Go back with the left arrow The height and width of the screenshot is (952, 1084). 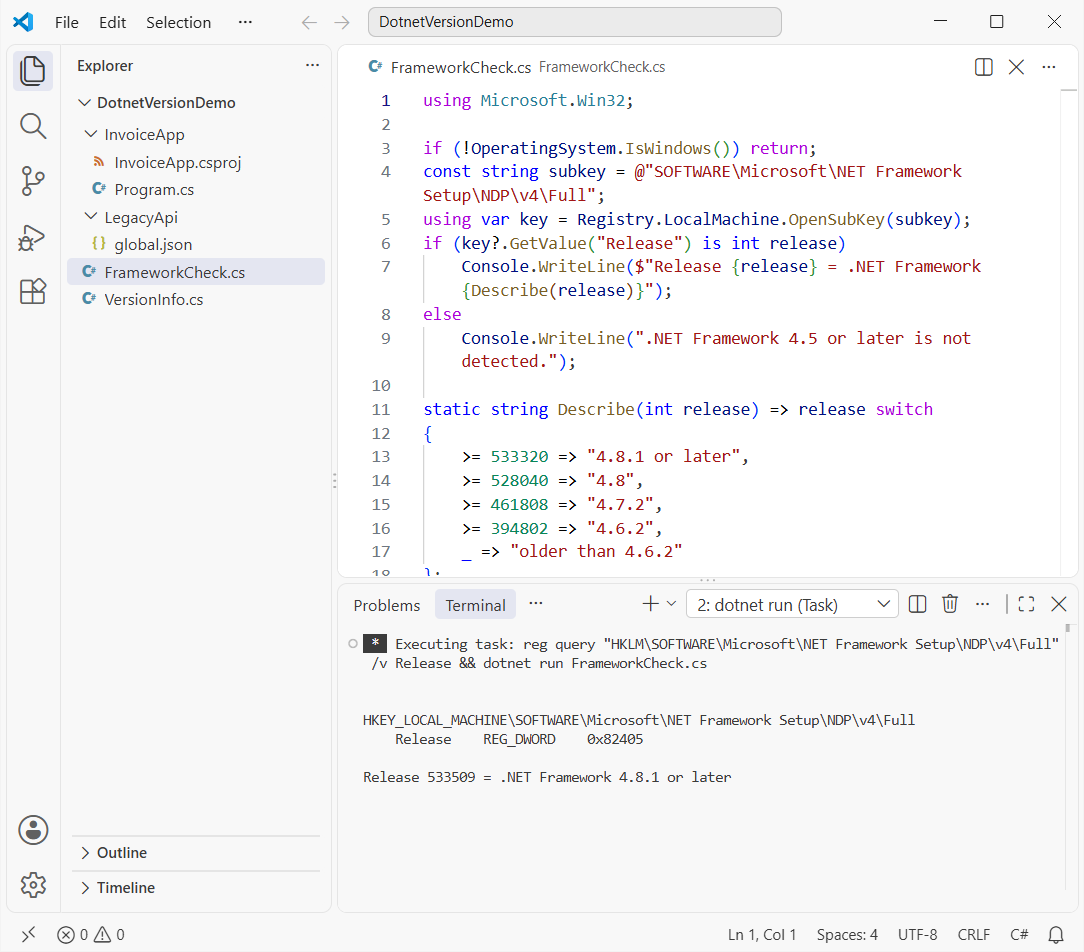pos(309,23)
